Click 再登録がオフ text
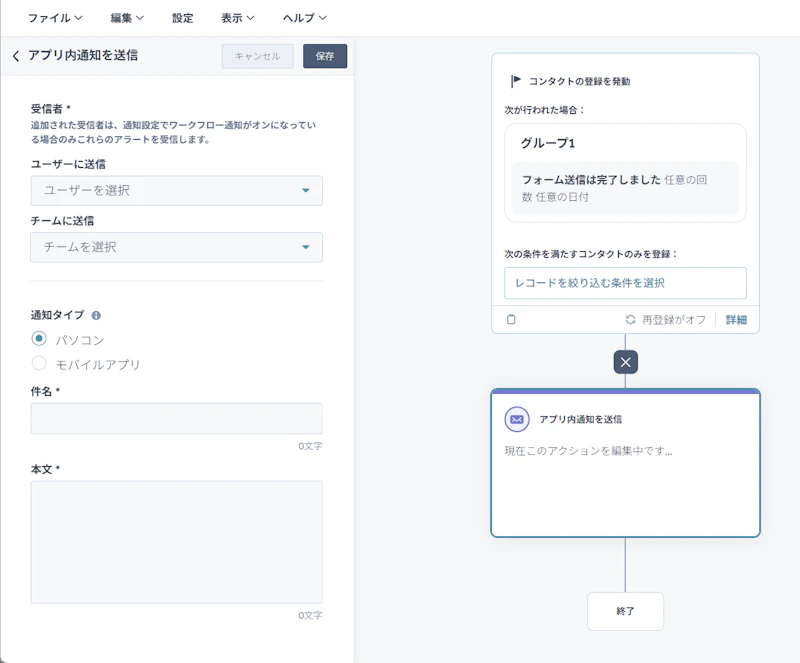The image size is (800, 663). [x=673, y=320]
